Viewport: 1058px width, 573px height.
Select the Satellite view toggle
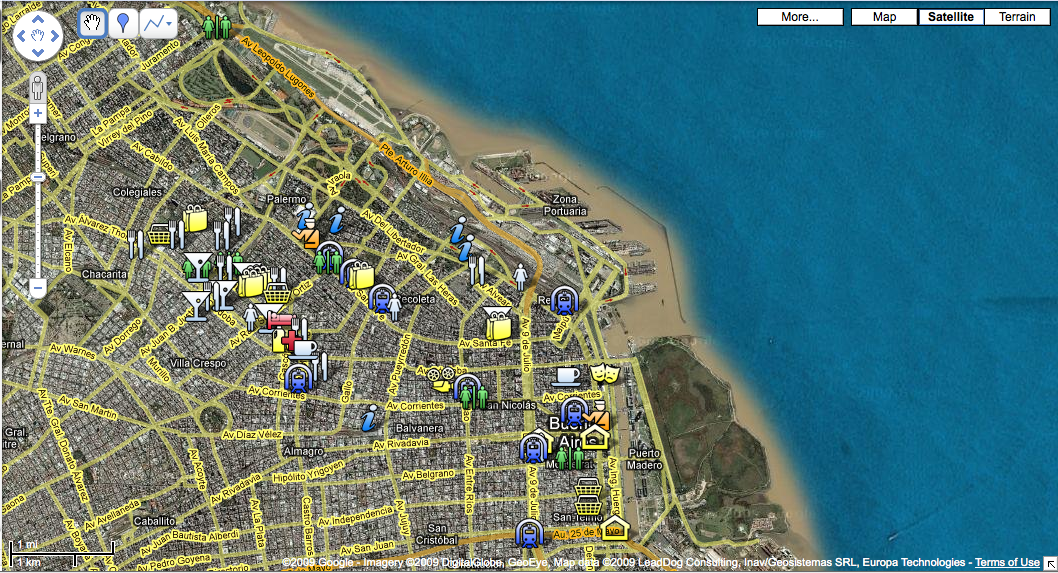(x=951, y=17)
